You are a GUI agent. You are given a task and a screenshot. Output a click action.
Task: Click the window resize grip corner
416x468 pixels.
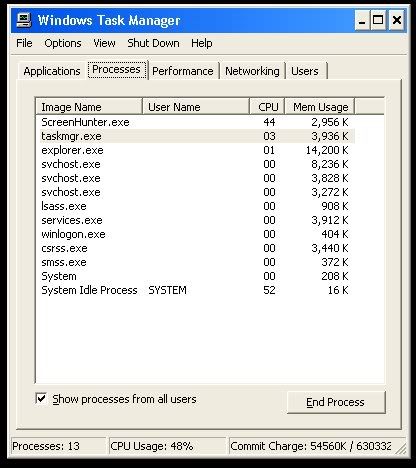pyautogui.click(x=401, y=449)
